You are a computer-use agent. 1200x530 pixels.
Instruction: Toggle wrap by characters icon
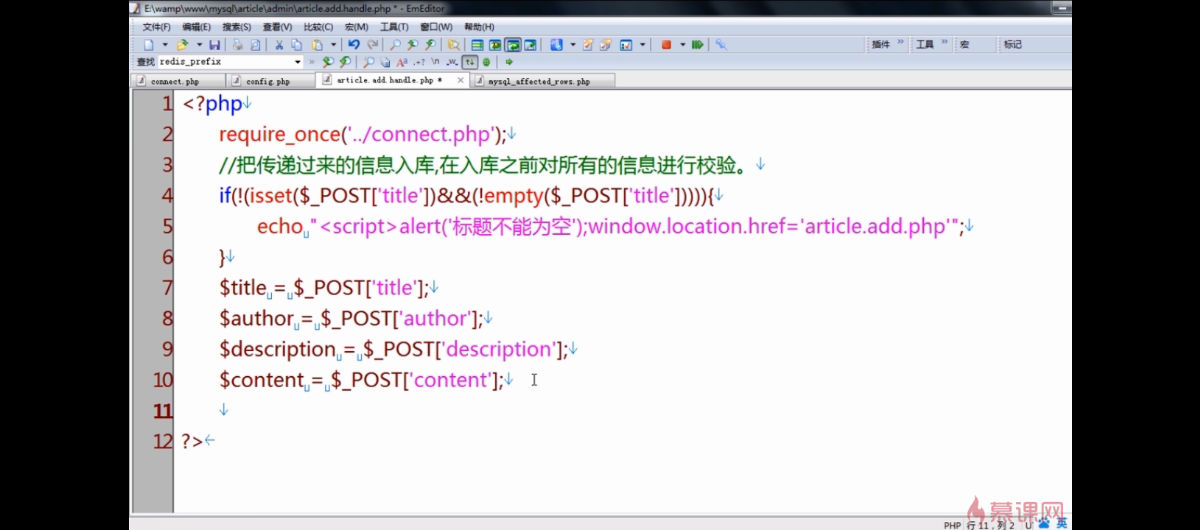click(495, 45)
